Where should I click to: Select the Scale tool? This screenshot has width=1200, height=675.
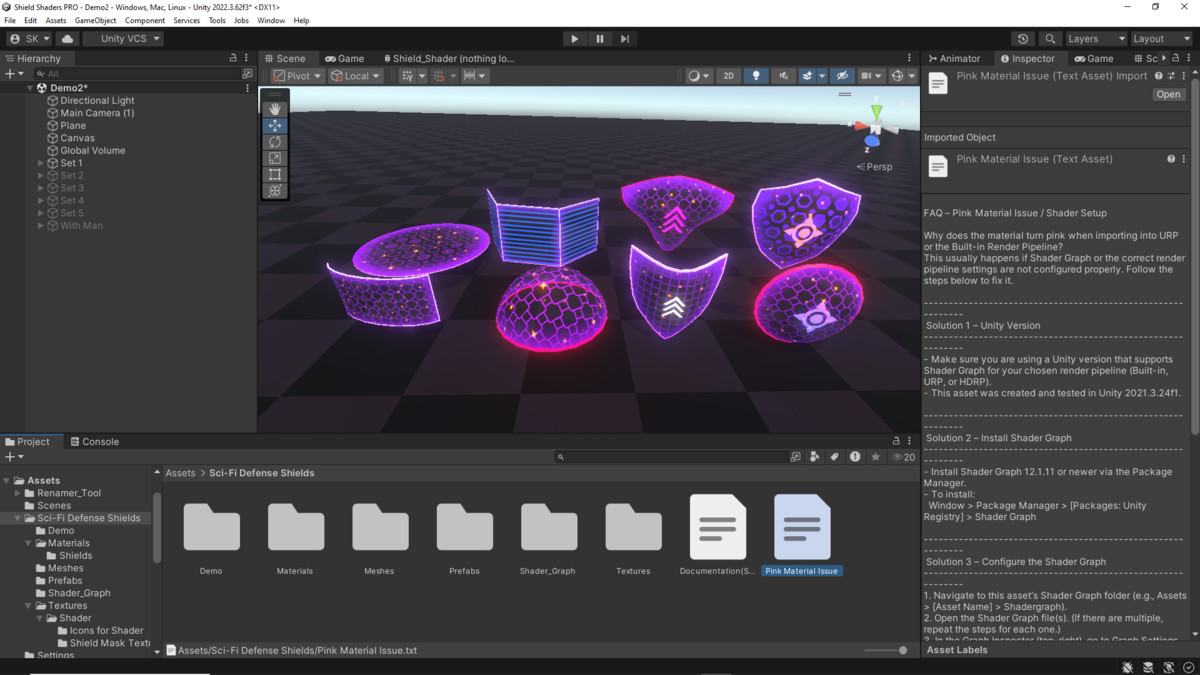point(275,157)
